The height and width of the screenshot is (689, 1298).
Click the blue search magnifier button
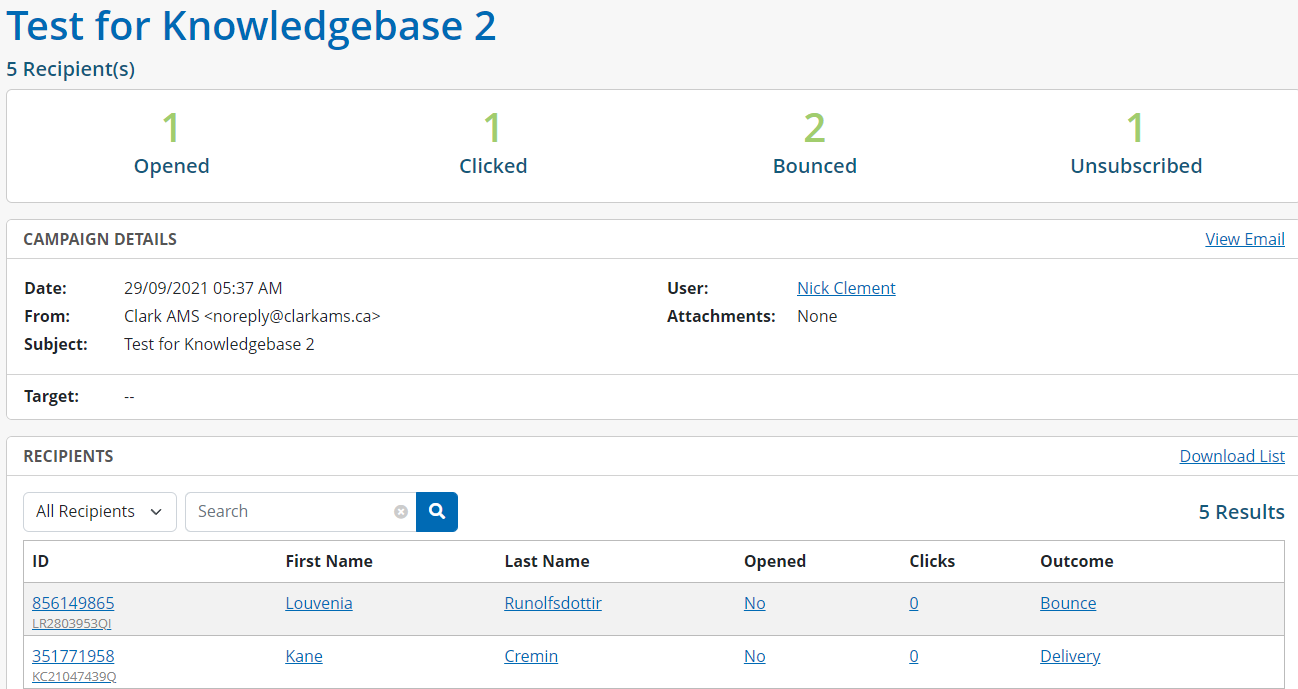pyautogui.click(x=437, y=512)
